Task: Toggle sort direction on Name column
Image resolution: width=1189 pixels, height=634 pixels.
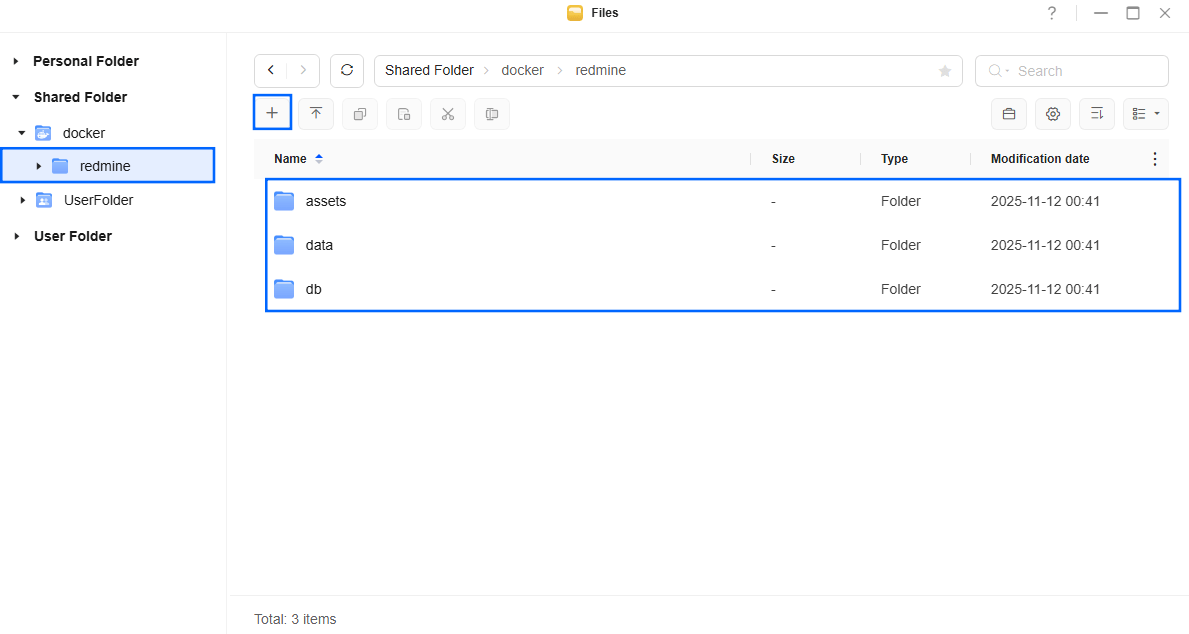Action: point(319,158)
